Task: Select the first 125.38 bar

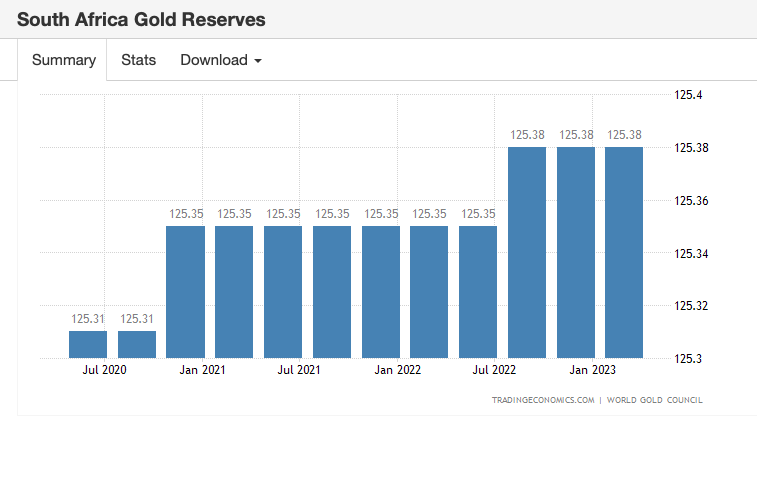Action: pyautogui.click(x=527, y=252)
